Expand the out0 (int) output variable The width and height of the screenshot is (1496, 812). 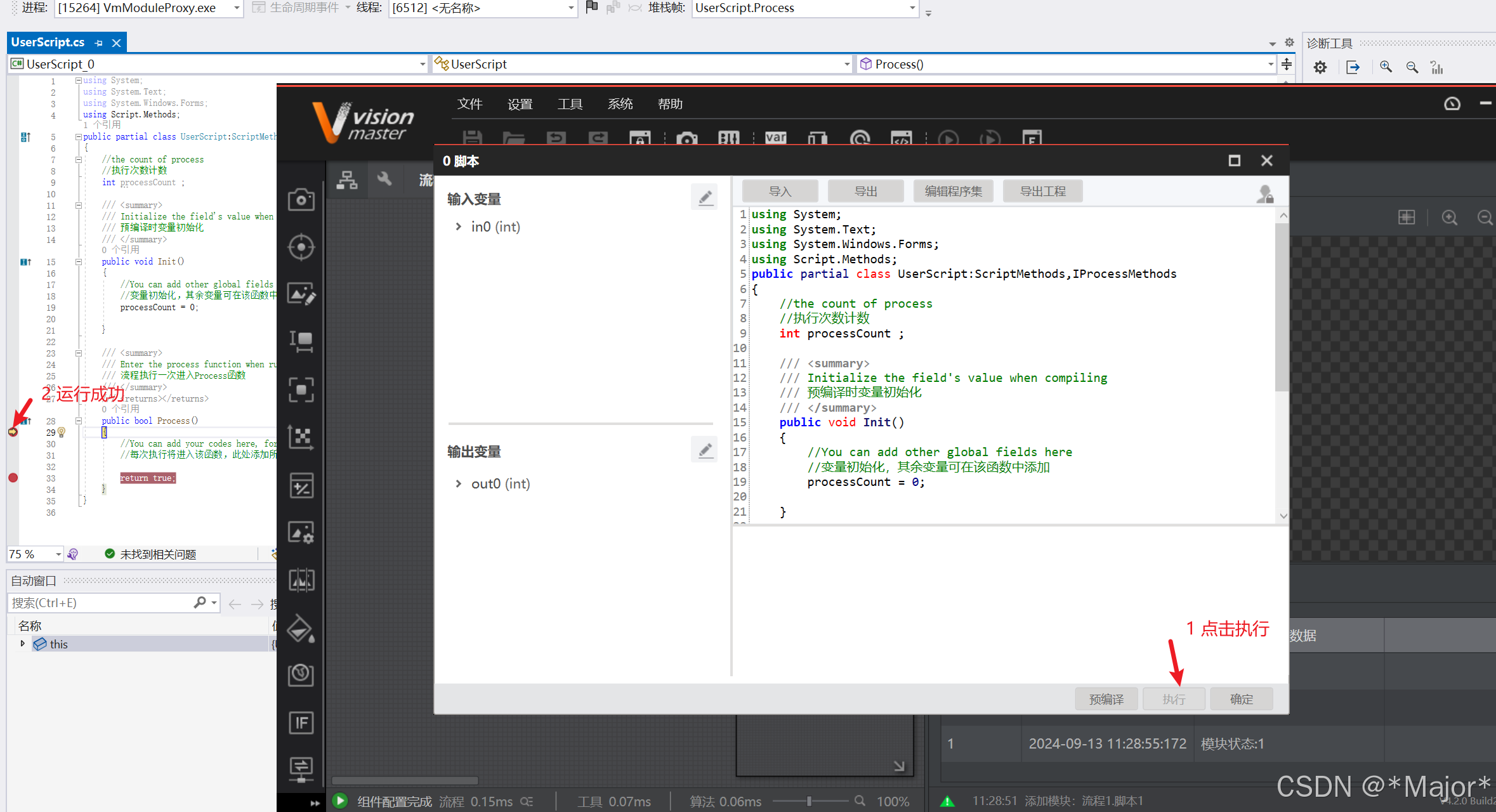[x=458, y=483]
